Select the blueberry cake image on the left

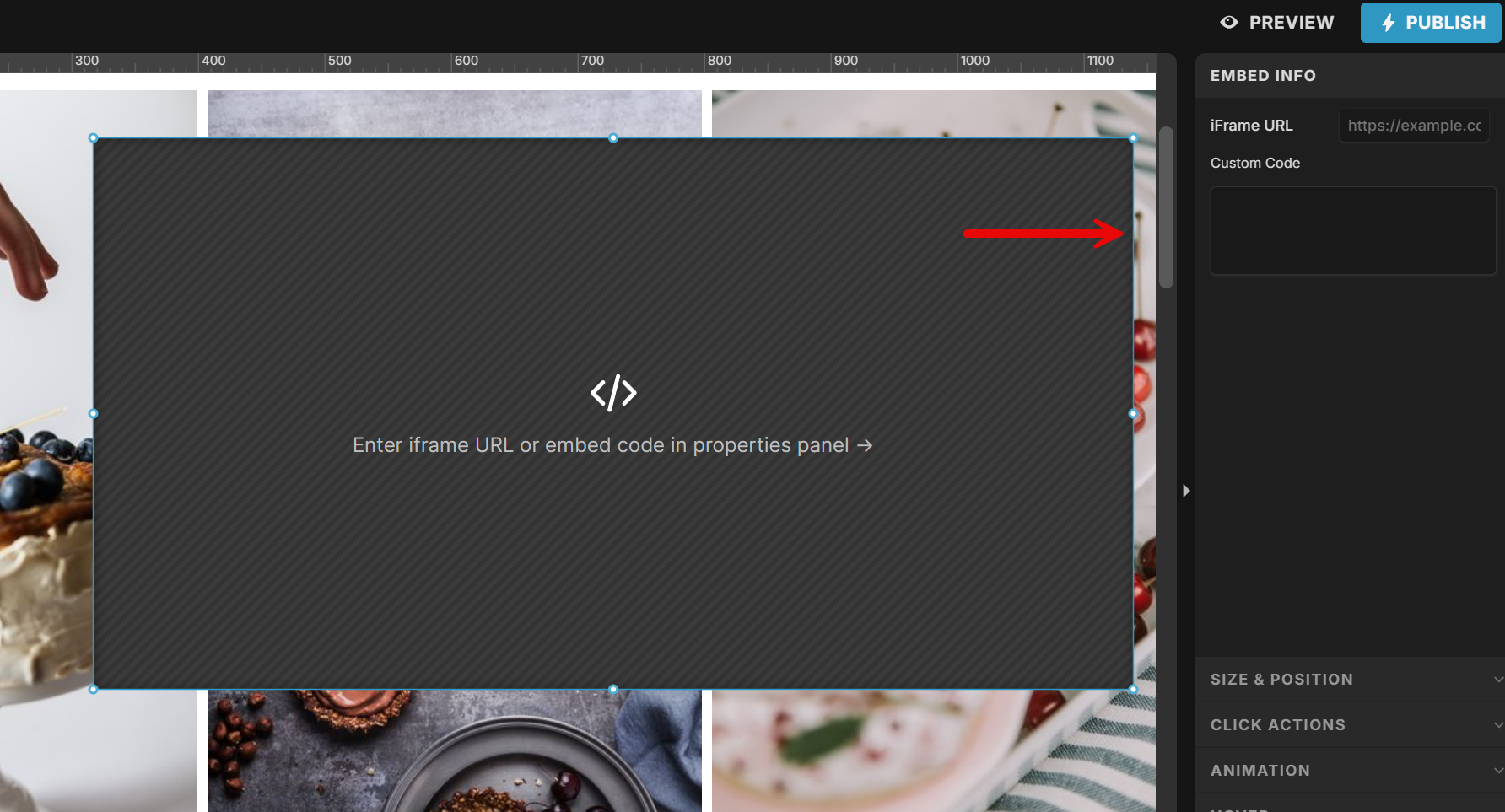[42, 506]
